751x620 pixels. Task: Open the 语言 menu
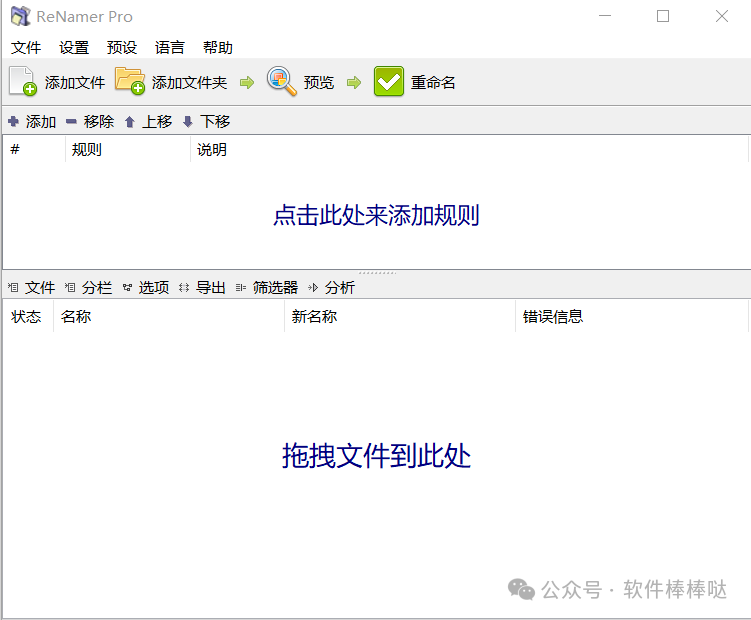tap(170, 47)
